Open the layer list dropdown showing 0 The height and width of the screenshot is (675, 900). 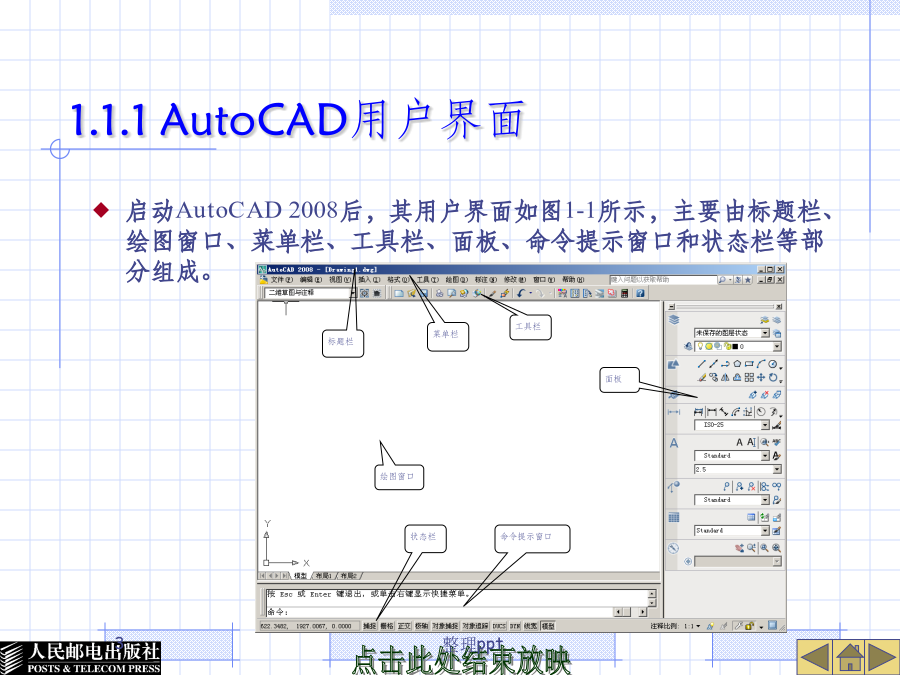738,347
